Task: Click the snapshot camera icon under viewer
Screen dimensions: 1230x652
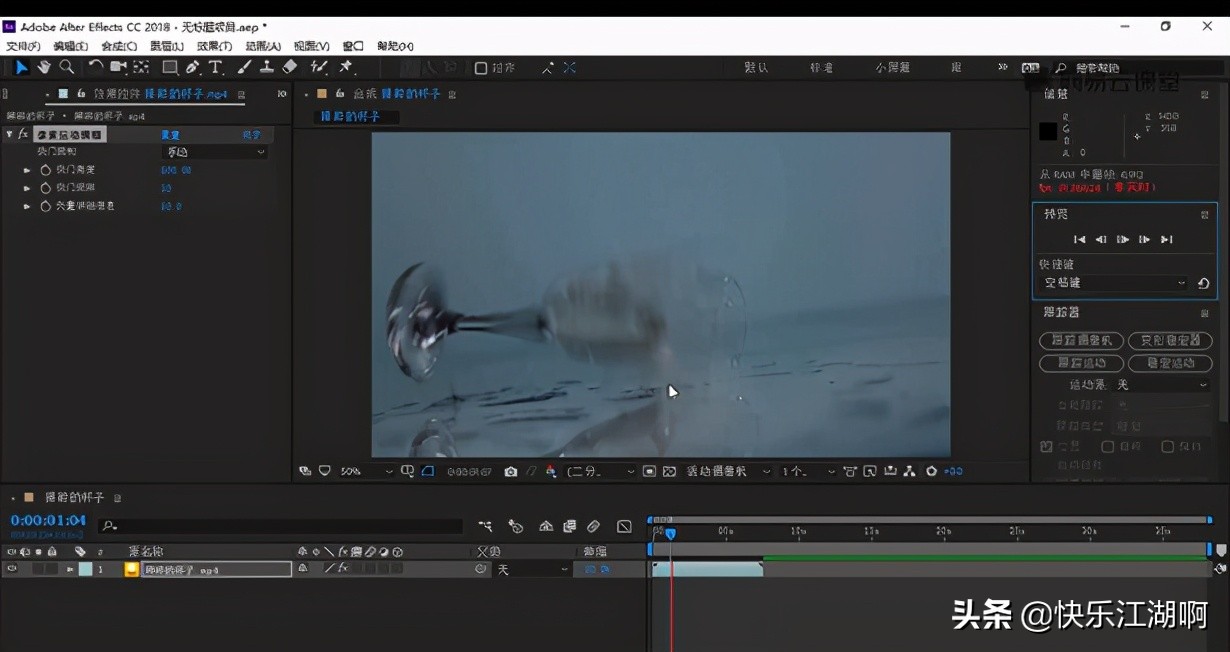Action: [x=511, y=471]
